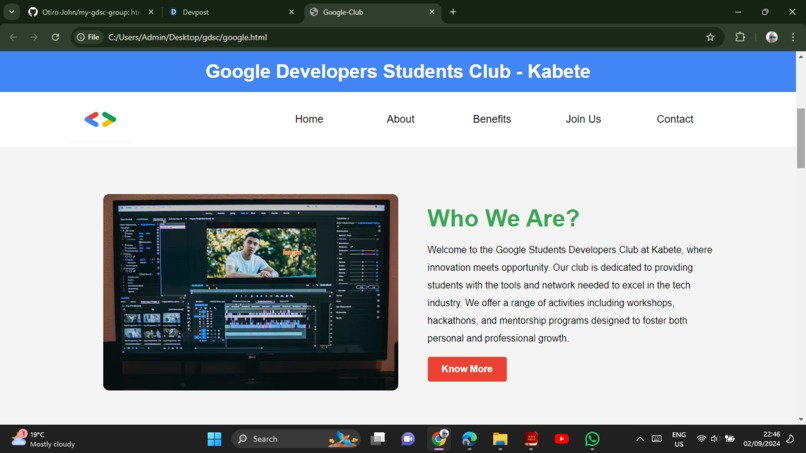Open the weather widget Mostly cloudy
806x453 pixels.
click(x=43, y=439)
